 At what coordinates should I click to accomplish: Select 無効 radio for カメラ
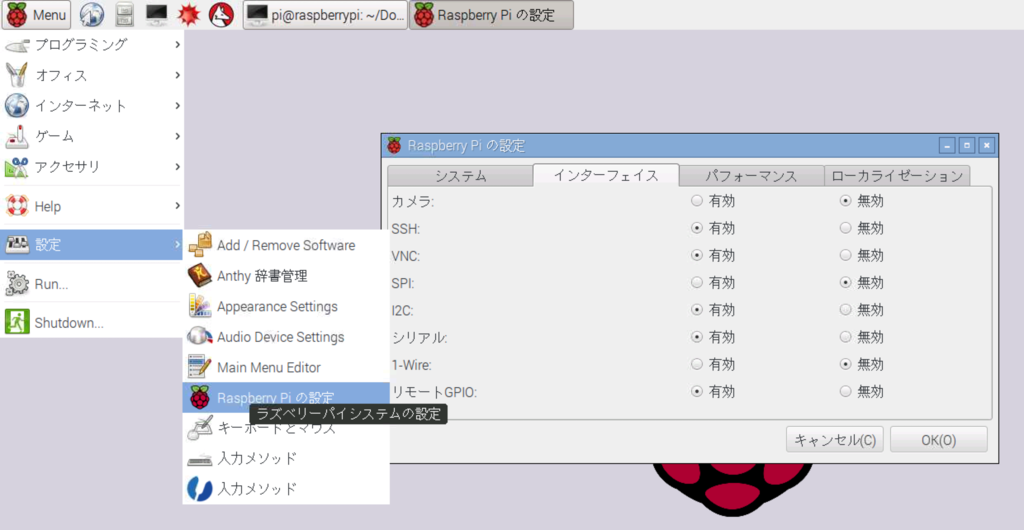click(846, 201)
